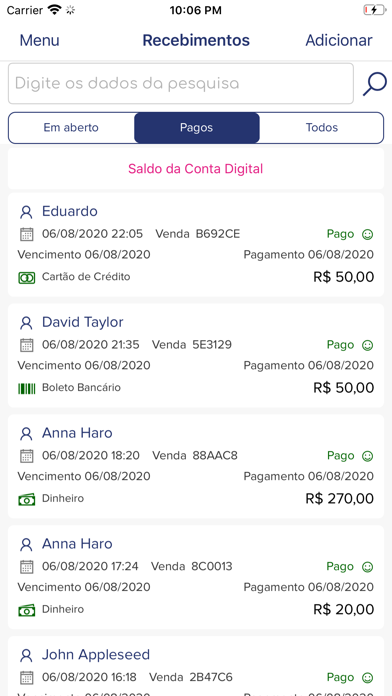Switch to the Em aberto filter
The width and height of the screenshot is (392, 696).
pos(71,128)
